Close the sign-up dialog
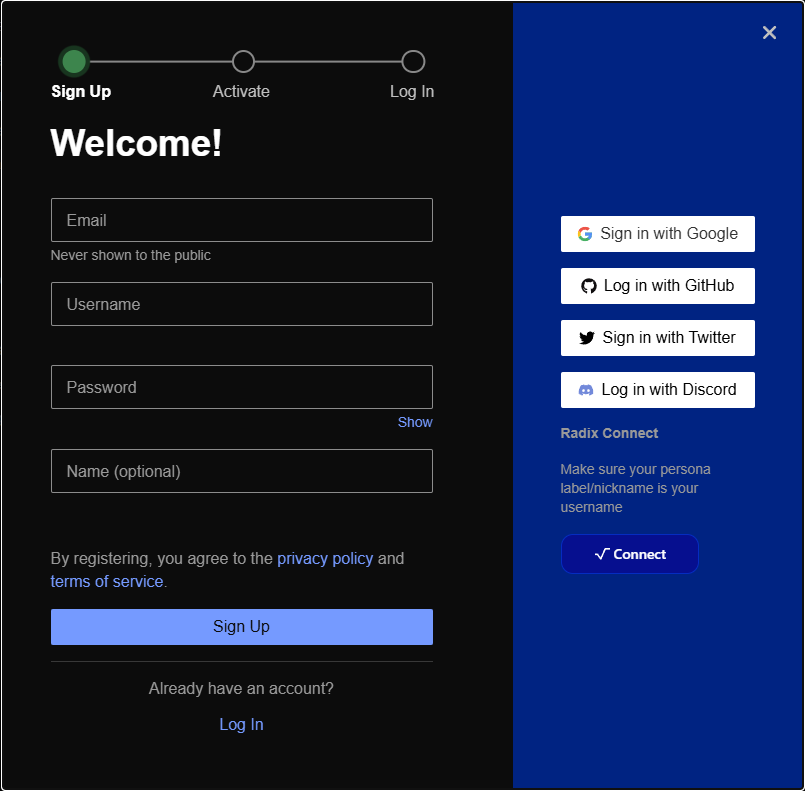The width and height of the screenshot is (805, 791). point(769,32)
